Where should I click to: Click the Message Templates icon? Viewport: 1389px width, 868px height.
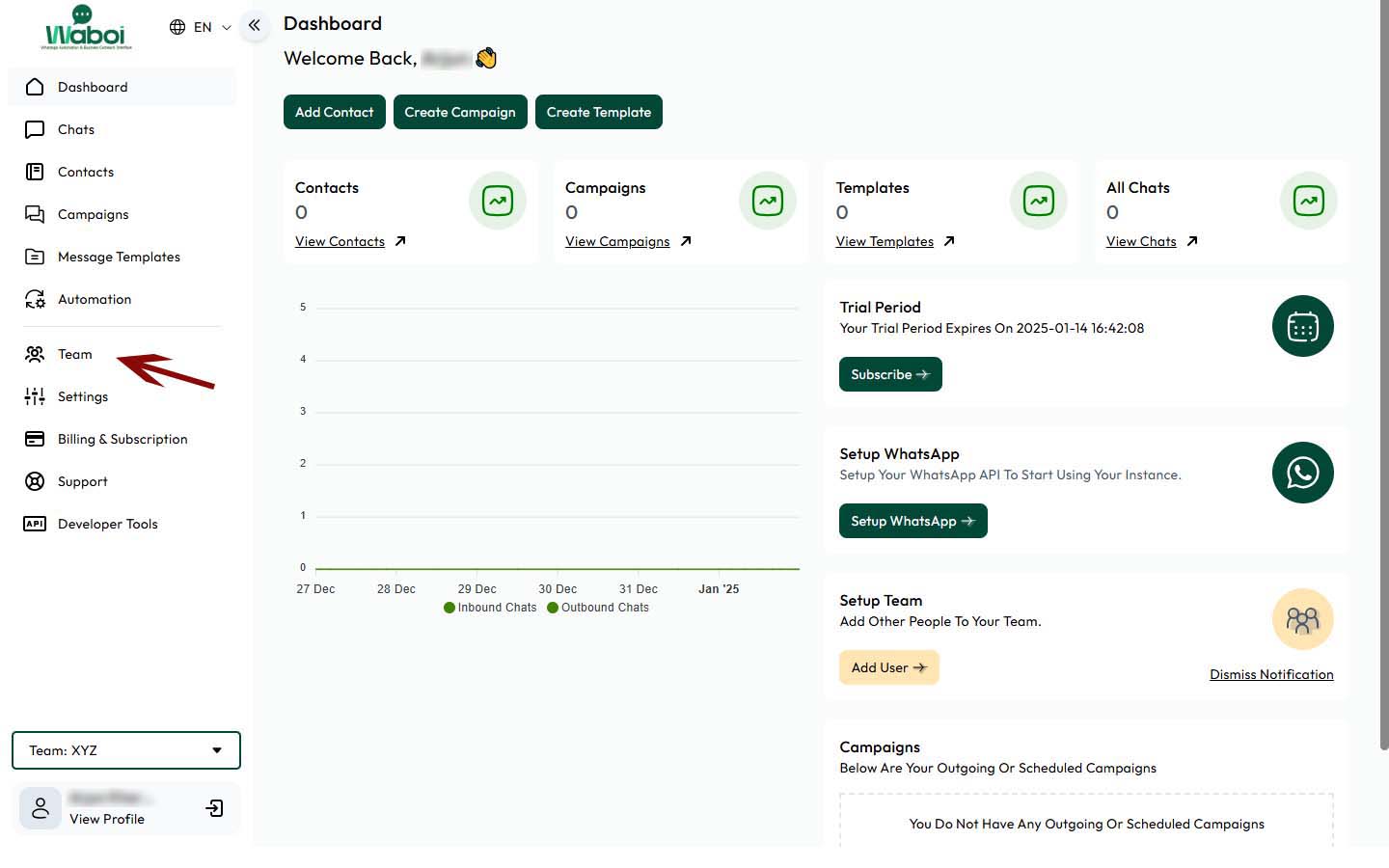35,257
